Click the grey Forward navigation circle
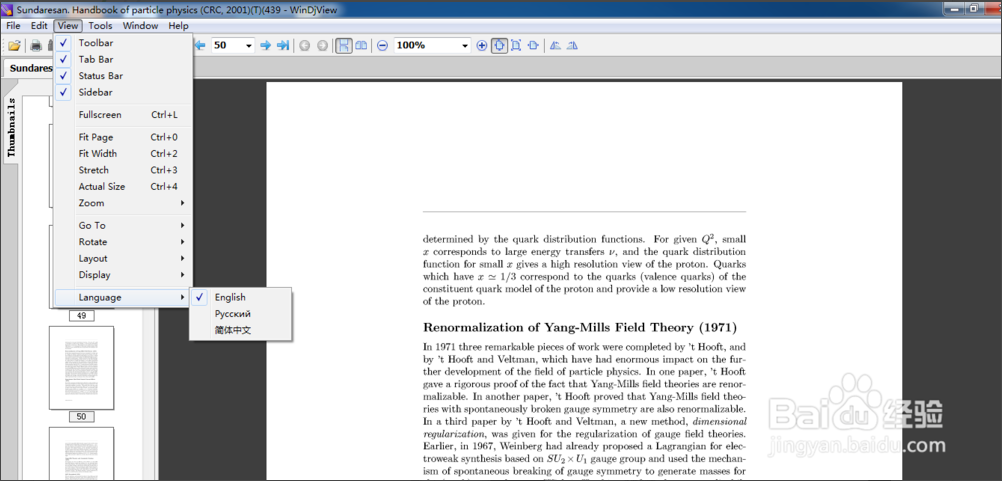The width and height of the screenshot is (1002, 481). [322, 45]
